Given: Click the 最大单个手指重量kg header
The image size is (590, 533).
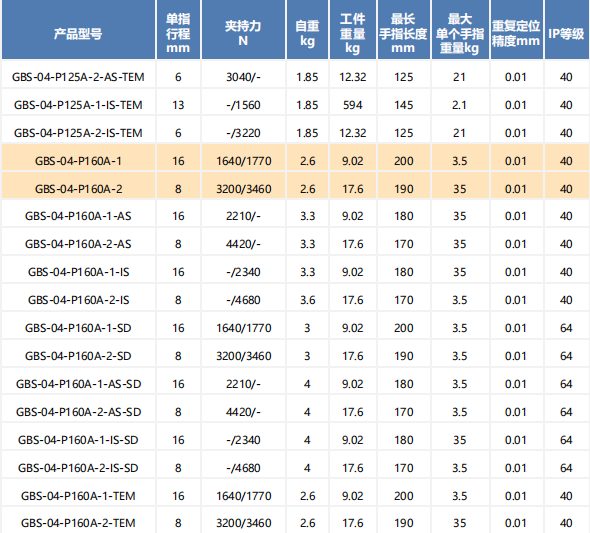Looking at the screenshot, I should click(x=460, y=30).
